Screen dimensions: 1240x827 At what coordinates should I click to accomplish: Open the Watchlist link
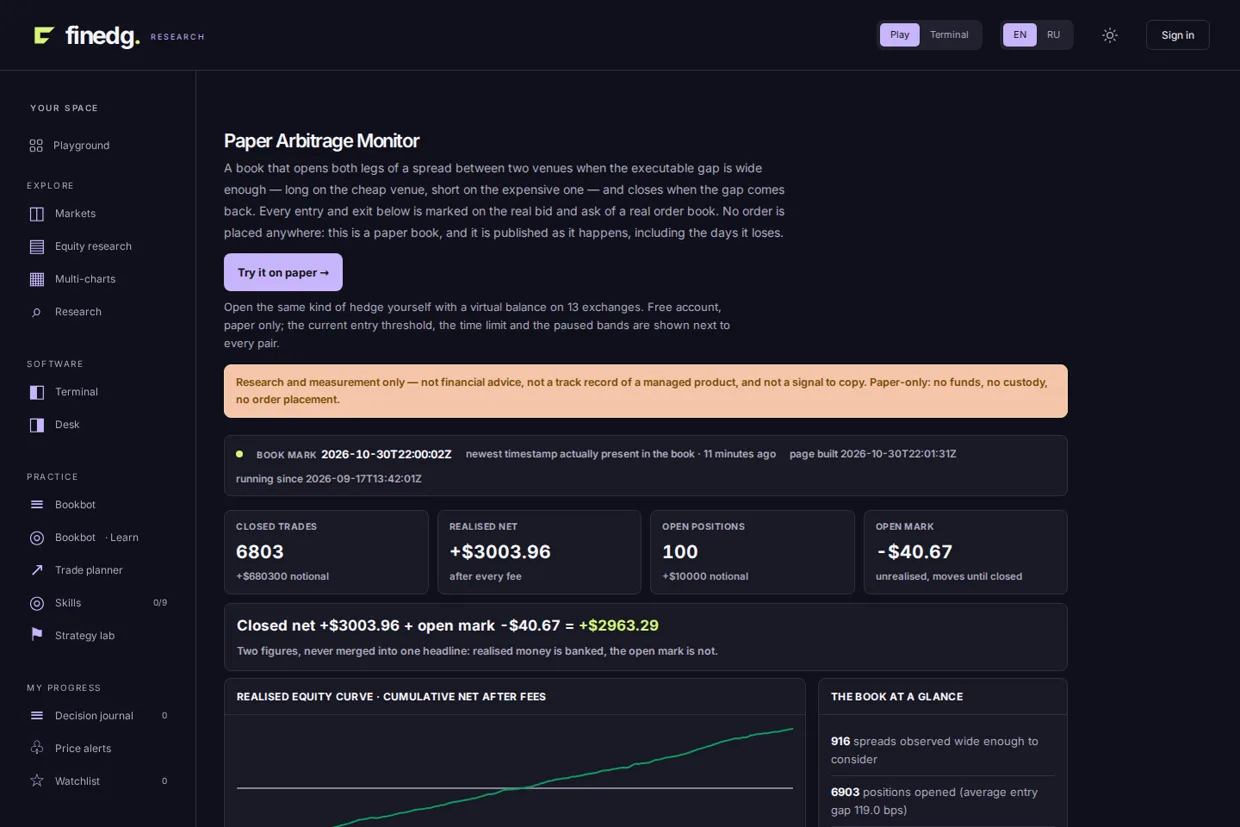point(77,781)
